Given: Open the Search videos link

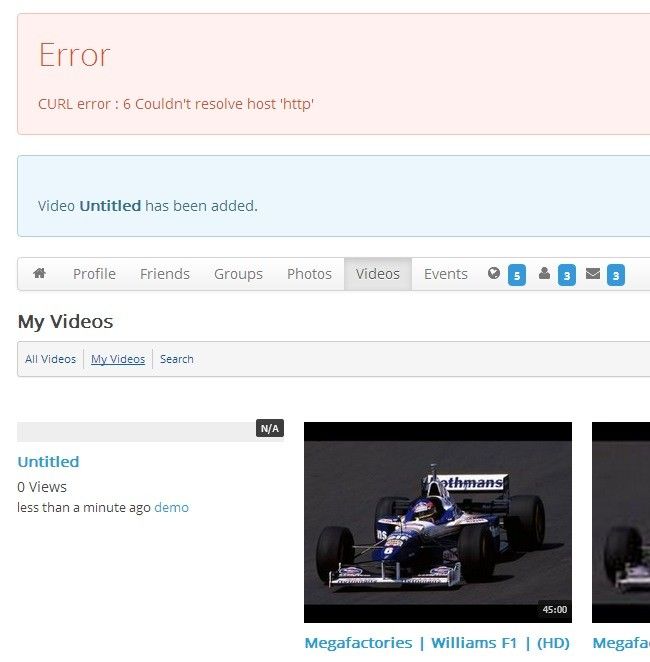Looking at the screenshot, I should (x=176, y=359).
